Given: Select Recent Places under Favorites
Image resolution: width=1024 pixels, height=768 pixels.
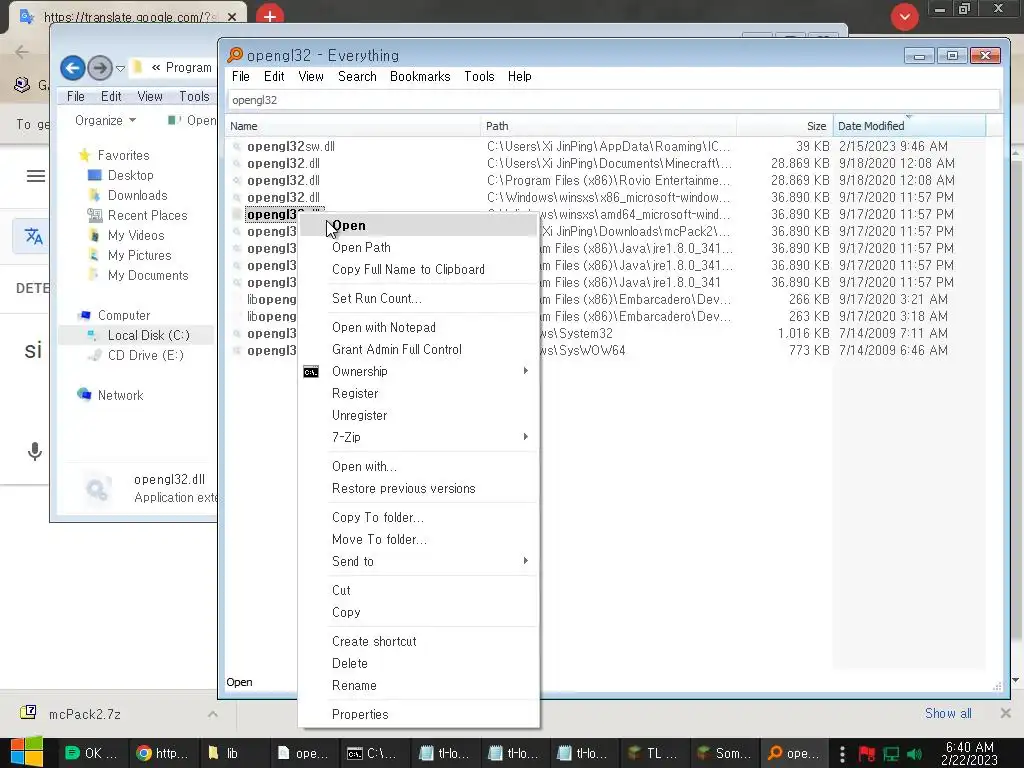Looking at the screenshot, I should pos(147,216).
